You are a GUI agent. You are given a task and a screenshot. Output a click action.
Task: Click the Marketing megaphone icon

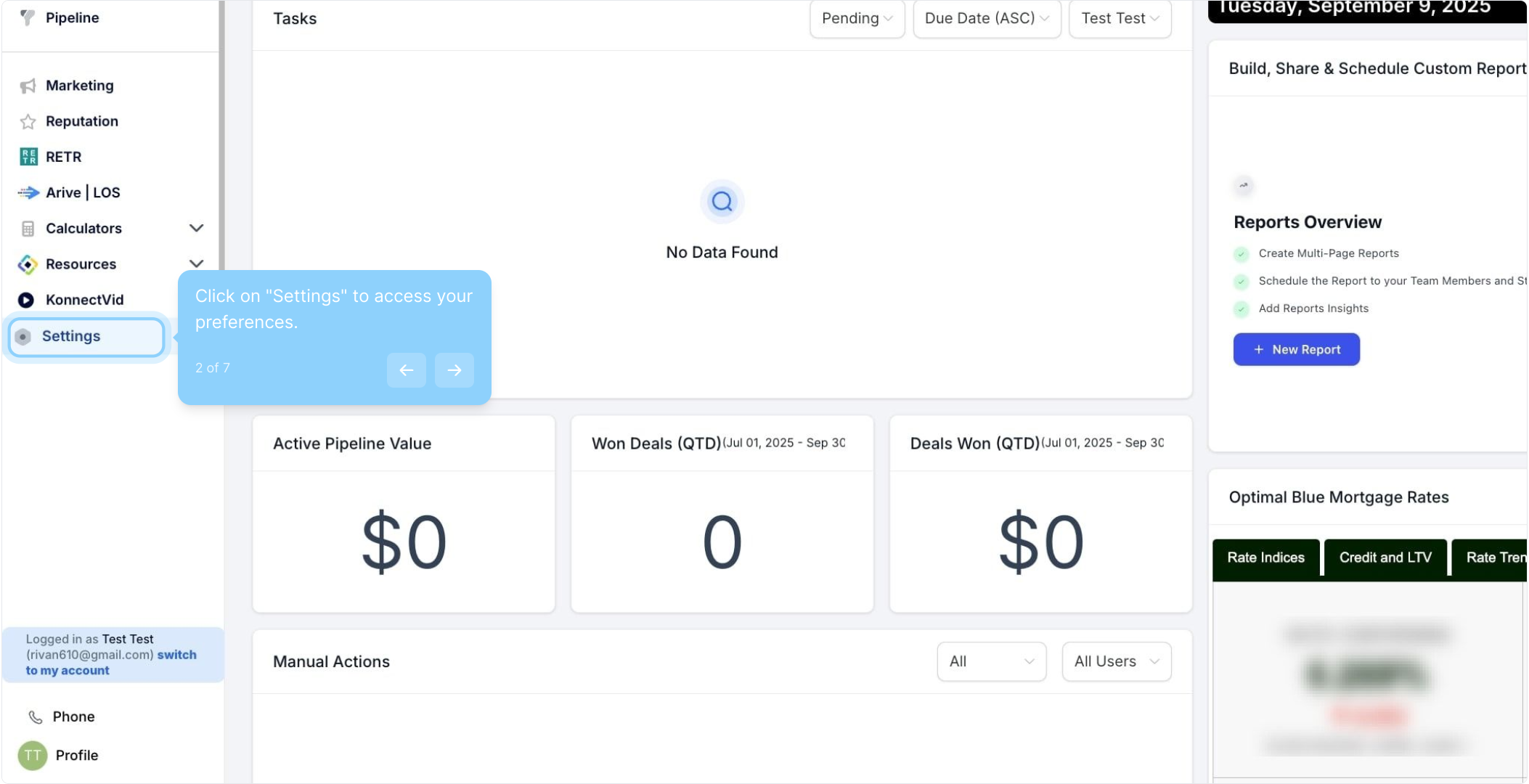[x=28, y=86]
